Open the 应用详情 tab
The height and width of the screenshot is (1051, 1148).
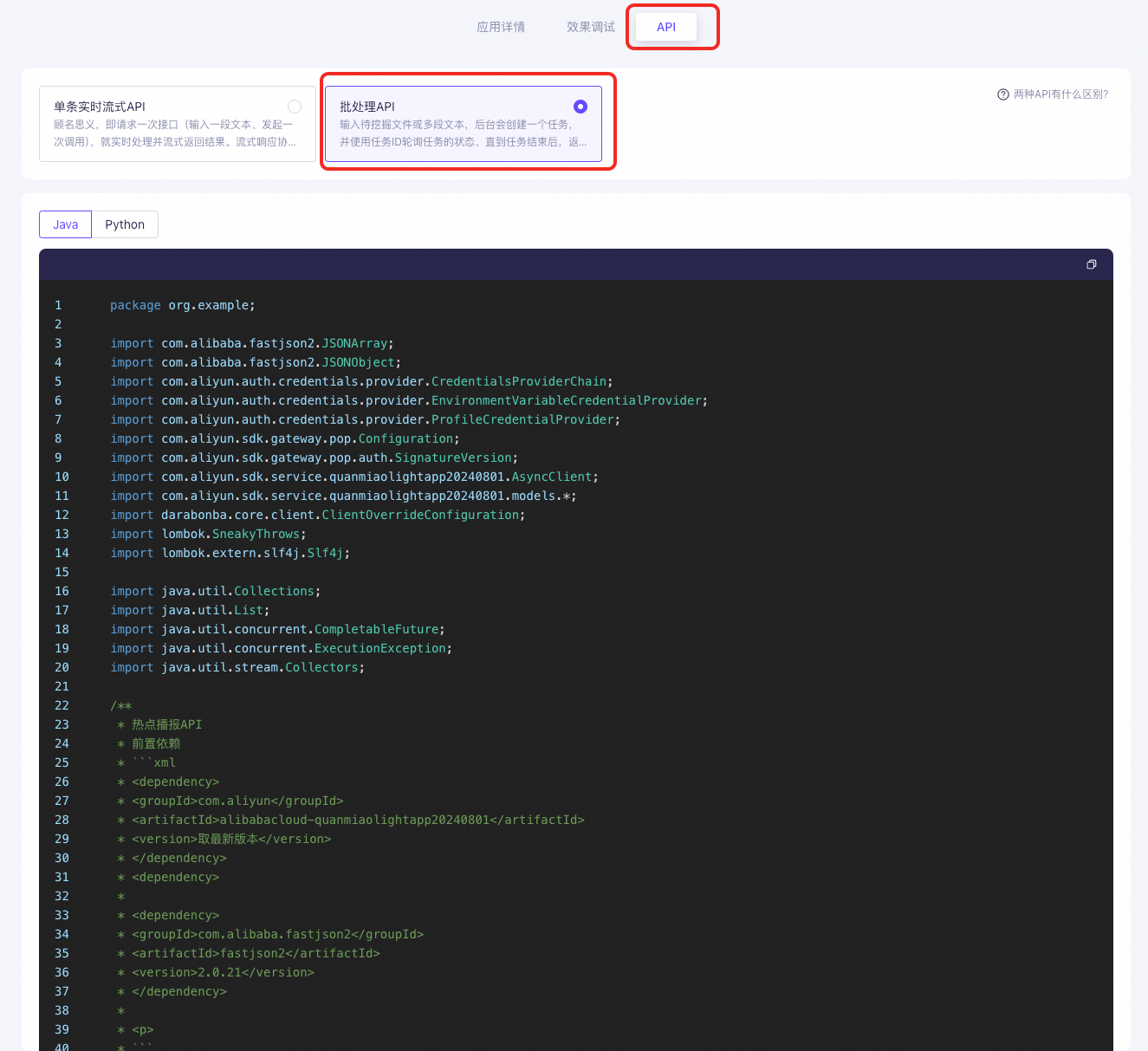[501, 27]
